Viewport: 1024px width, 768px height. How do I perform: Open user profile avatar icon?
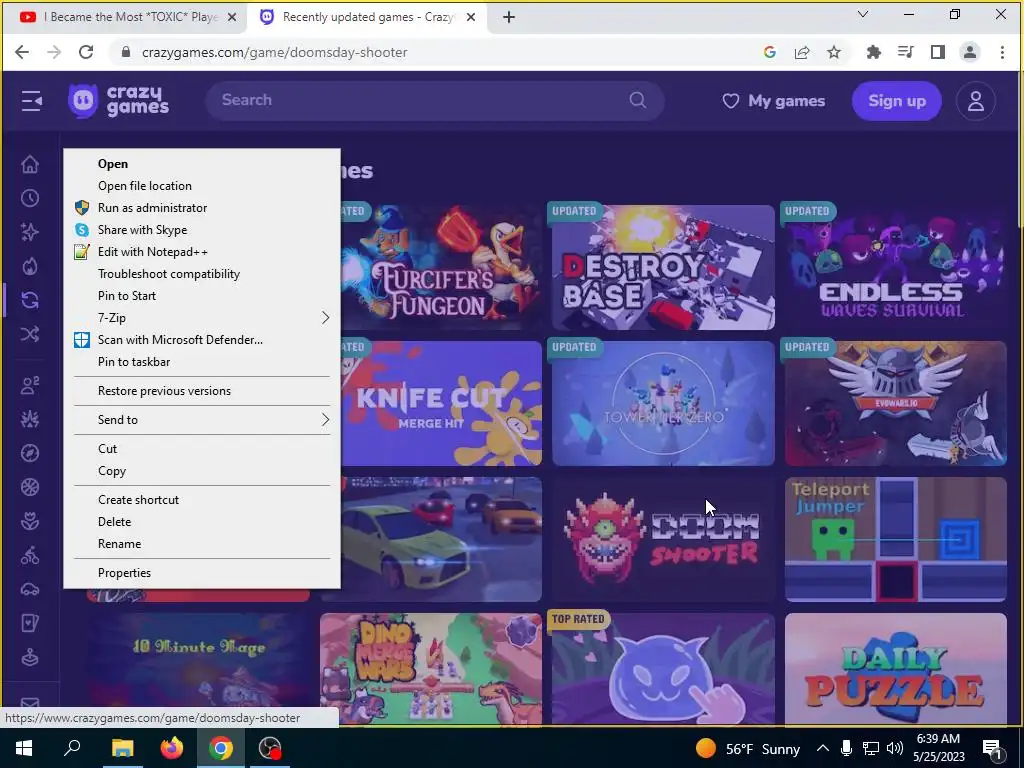pos(976,101)
